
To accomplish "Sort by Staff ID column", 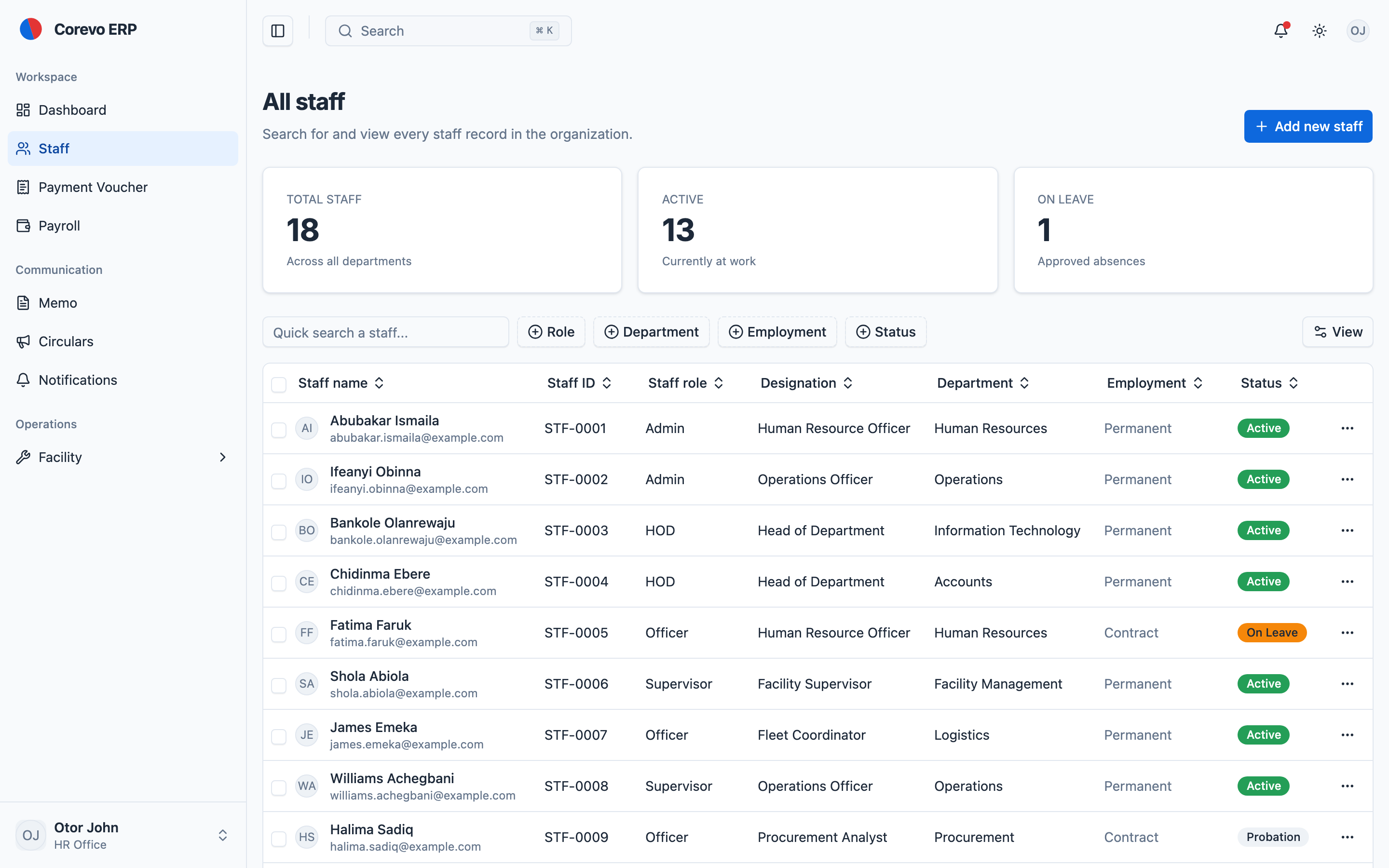I will (x=579, y=383).
